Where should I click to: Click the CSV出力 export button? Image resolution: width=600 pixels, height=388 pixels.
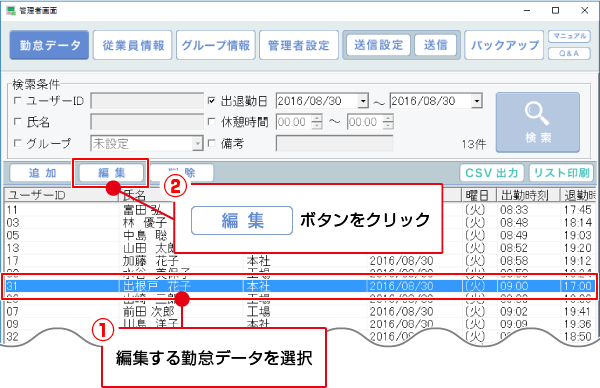492,173
